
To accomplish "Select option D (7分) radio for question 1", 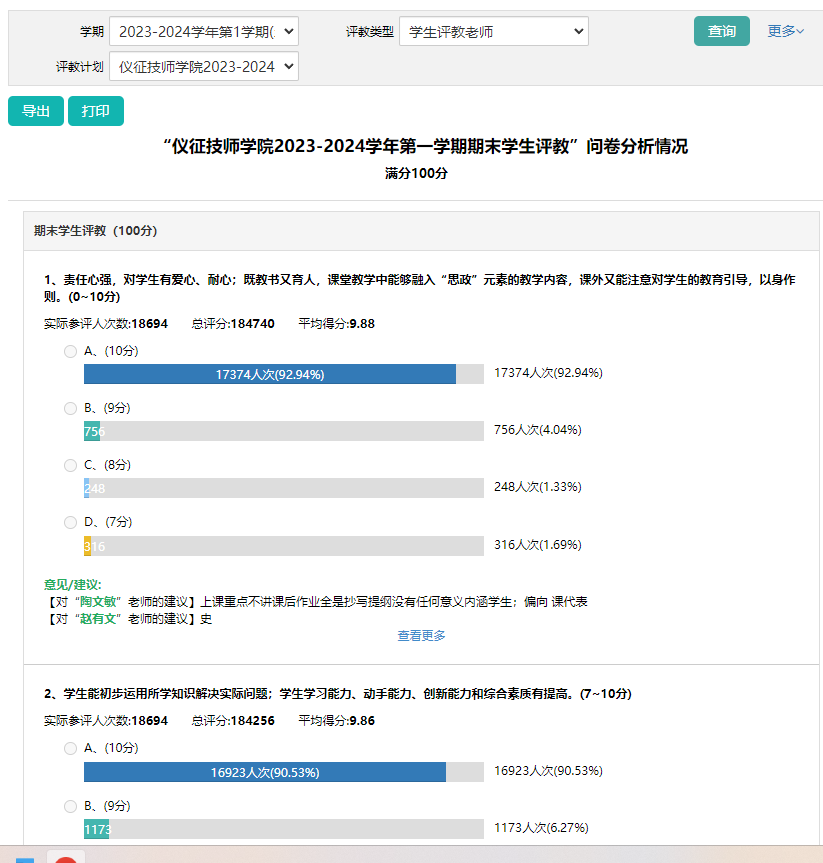I will [x=70, y=522].
